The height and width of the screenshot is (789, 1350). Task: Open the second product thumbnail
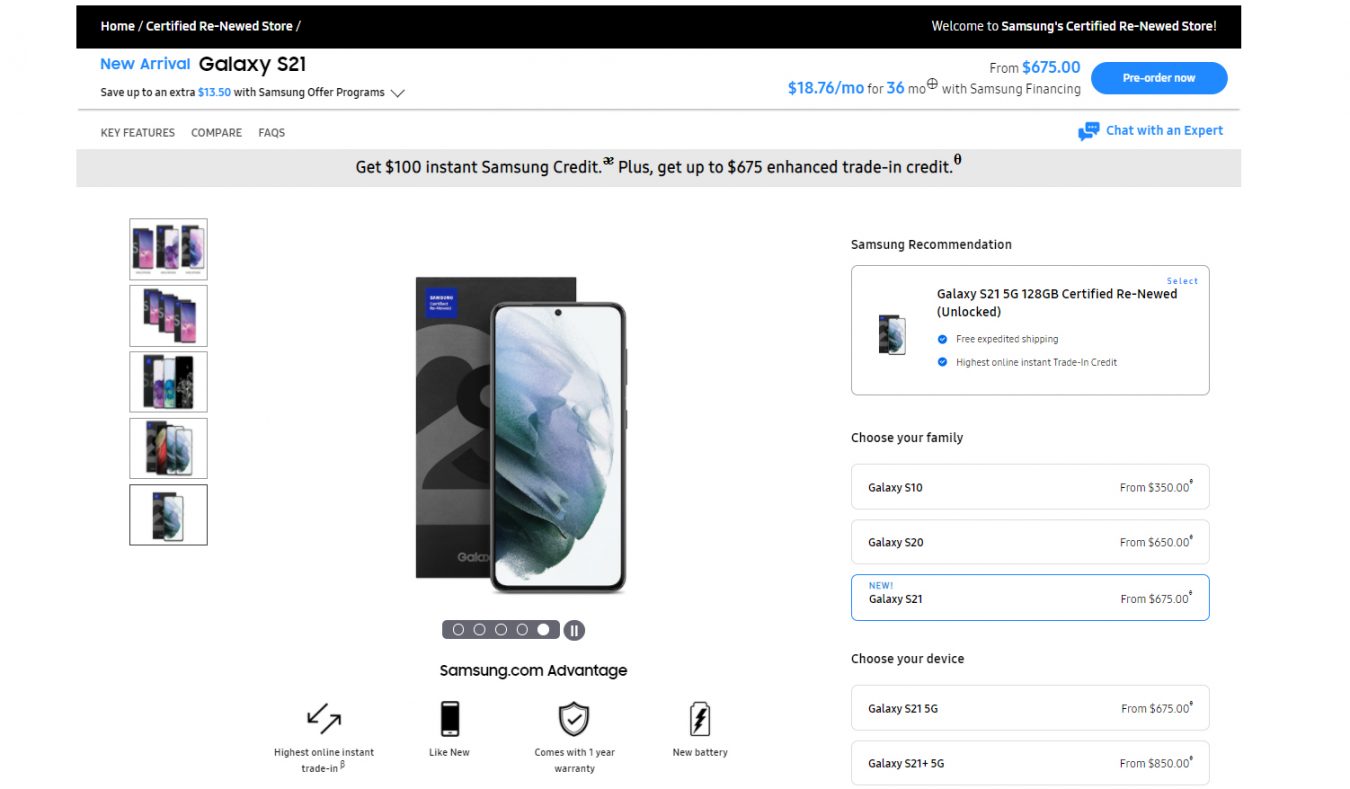tap(168, 315)
